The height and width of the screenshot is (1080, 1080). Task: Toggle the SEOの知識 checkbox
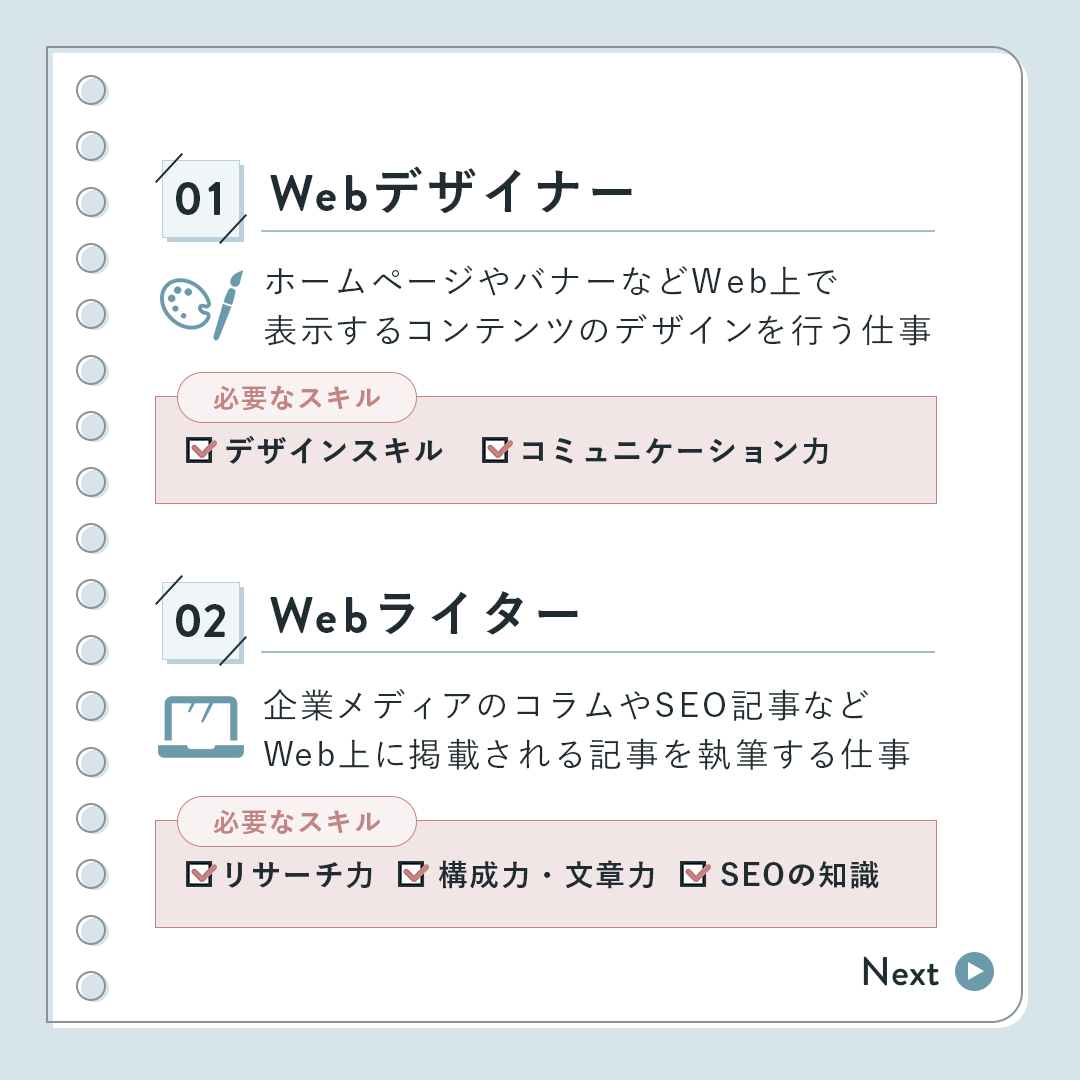coord(694,874)
